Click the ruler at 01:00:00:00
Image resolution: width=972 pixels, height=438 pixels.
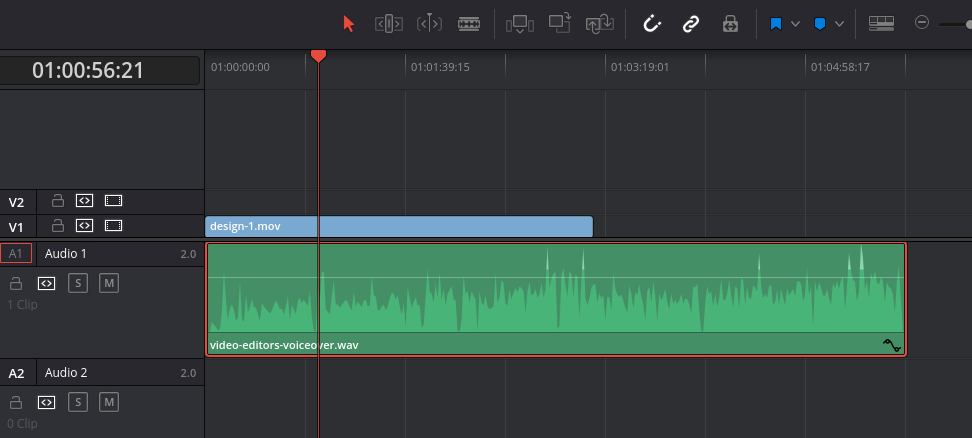240,67
